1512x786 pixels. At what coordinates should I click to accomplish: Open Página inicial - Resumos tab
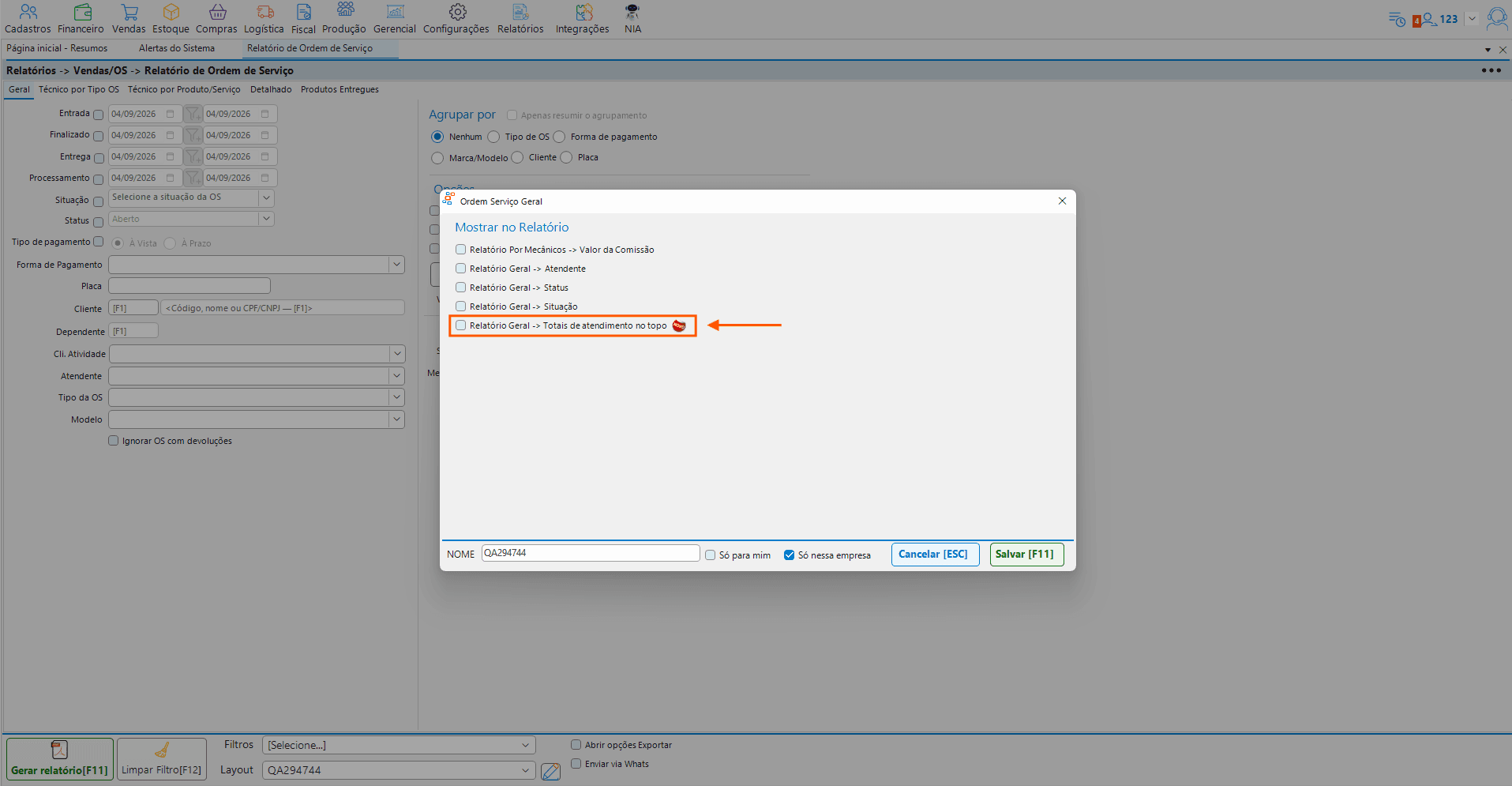pyautogui.click(x=57, y=48)
